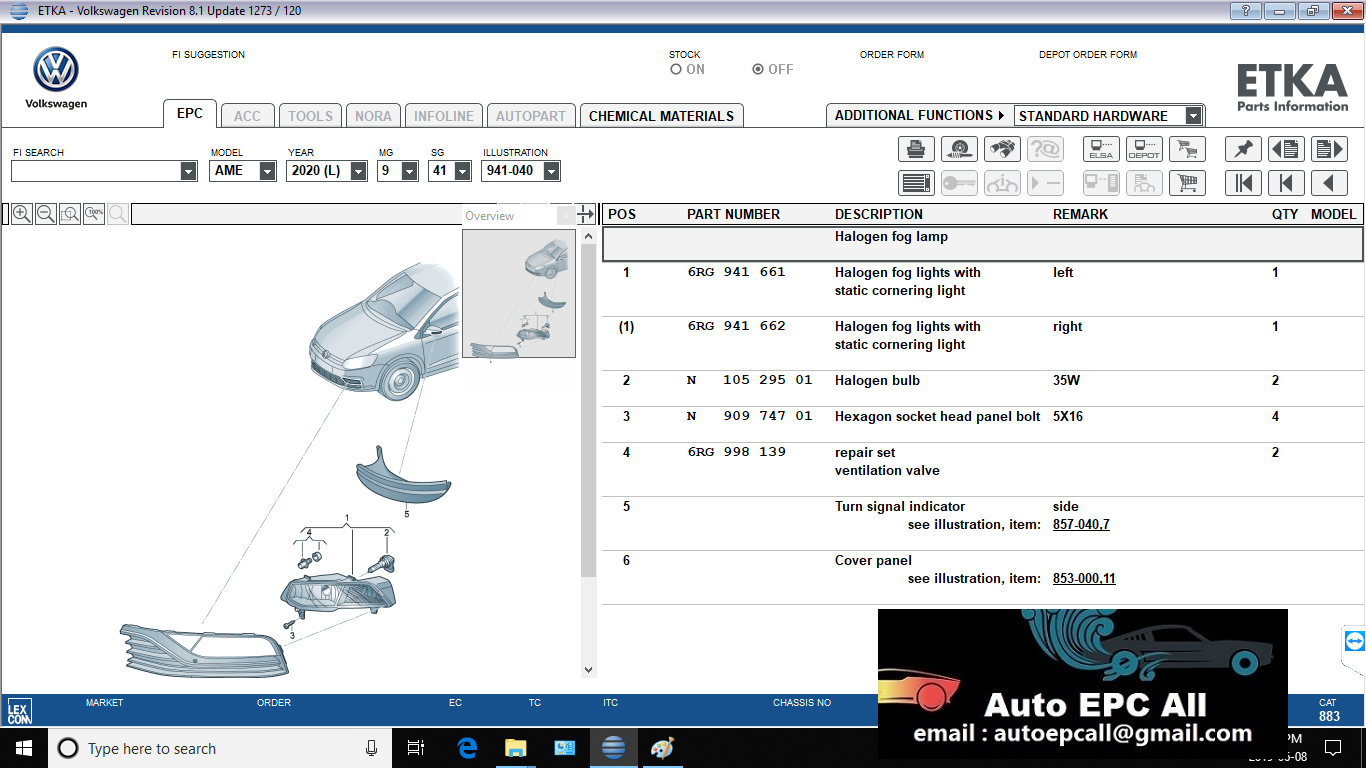This screenshot has height=768, width=1366.
Task: Open TeamViewer side panel tab
Action: [1354, 641]
